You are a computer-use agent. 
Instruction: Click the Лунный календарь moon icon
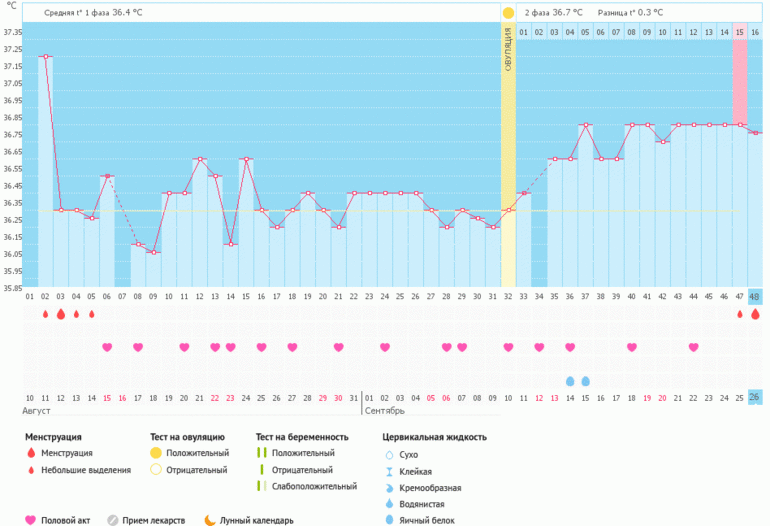[x=210, y=520]
